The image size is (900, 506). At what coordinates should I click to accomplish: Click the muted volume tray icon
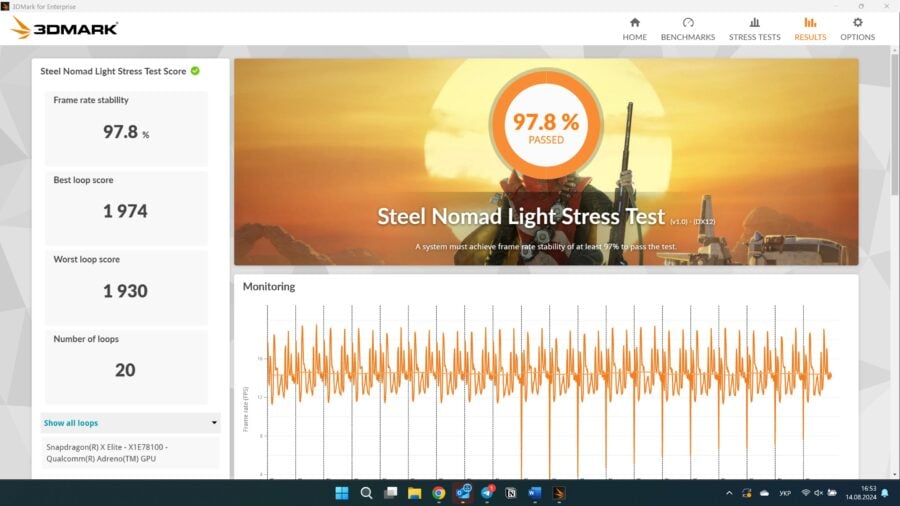(818, 493)
